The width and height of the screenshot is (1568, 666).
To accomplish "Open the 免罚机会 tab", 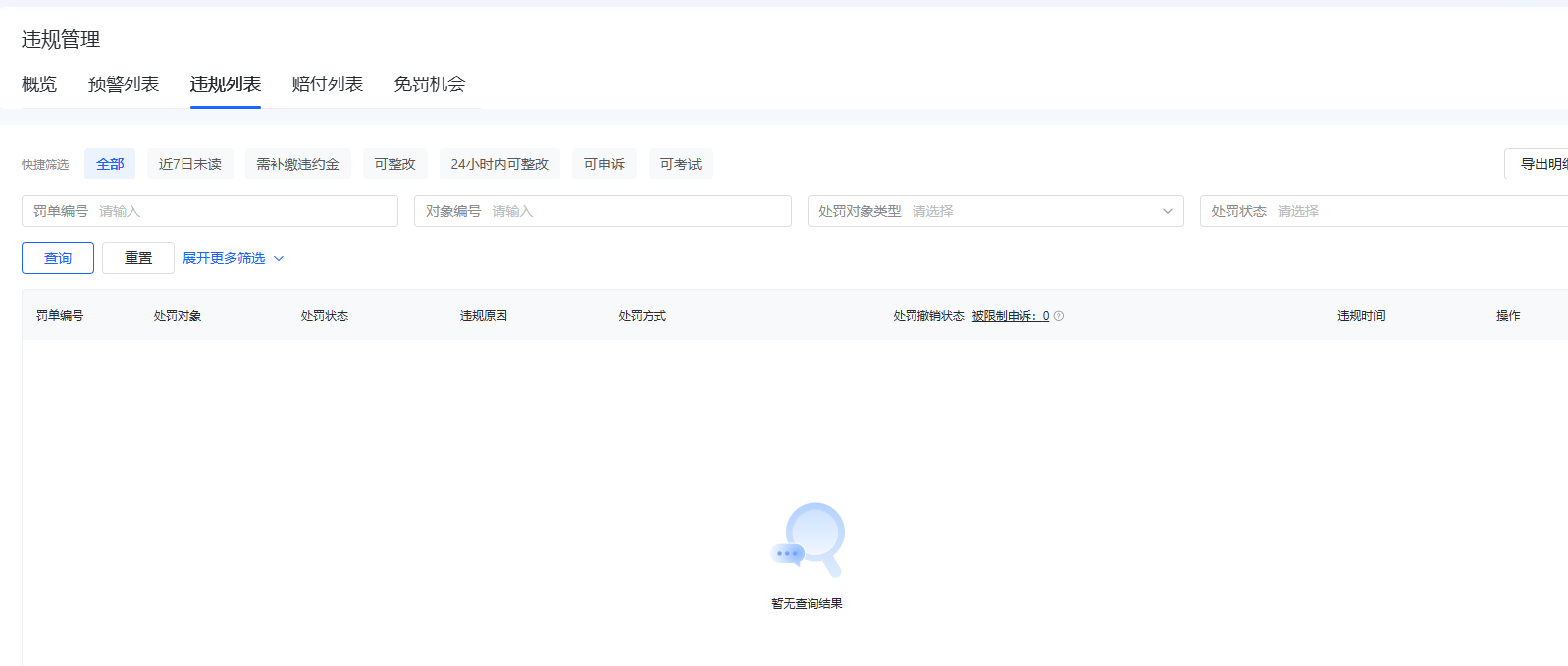I will click(x=430, y=84).
